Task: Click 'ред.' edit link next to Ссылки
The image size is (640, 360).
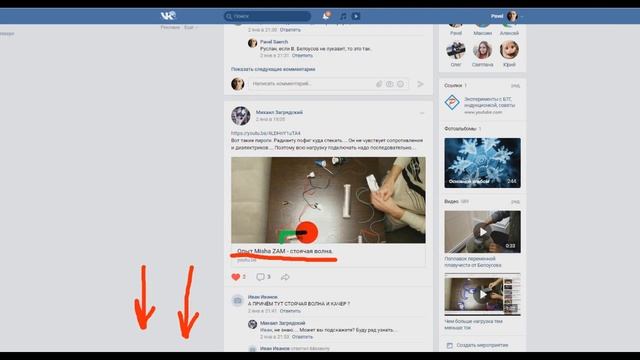Action: pos(516,86)
